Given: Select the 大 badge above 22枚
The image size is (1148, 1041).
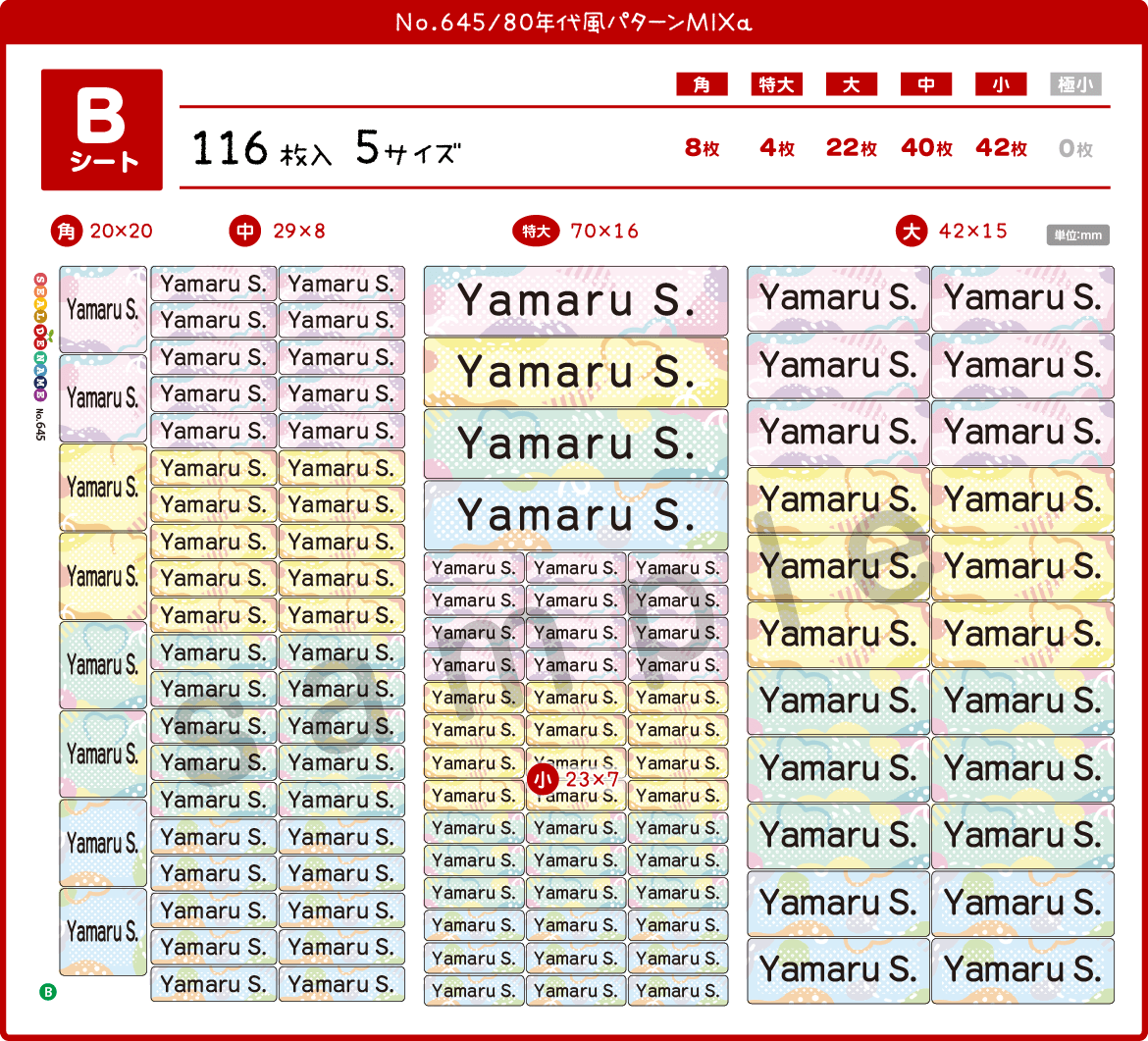Looking at the screenshot, I should click(851, 84).
